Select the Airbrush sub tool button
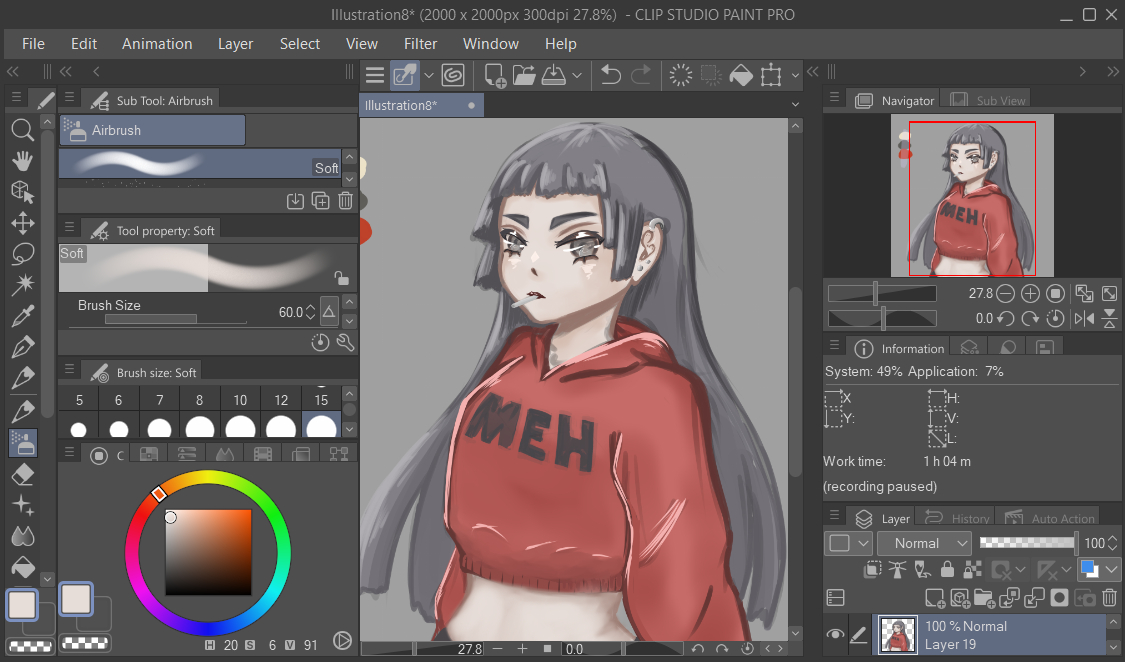Screen dimensions: 1125x662 coord(152,130)
